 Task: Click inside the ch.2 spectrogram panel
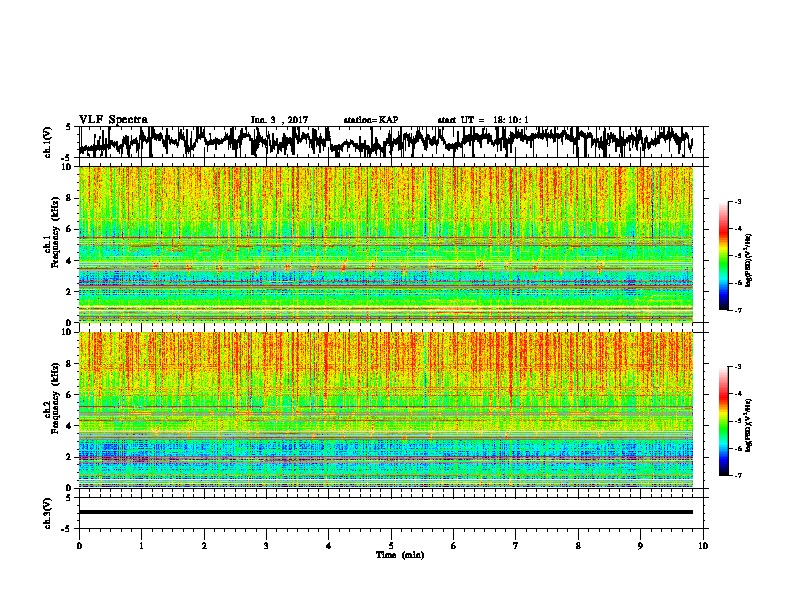pyautogui.click(x=385, y=410)
